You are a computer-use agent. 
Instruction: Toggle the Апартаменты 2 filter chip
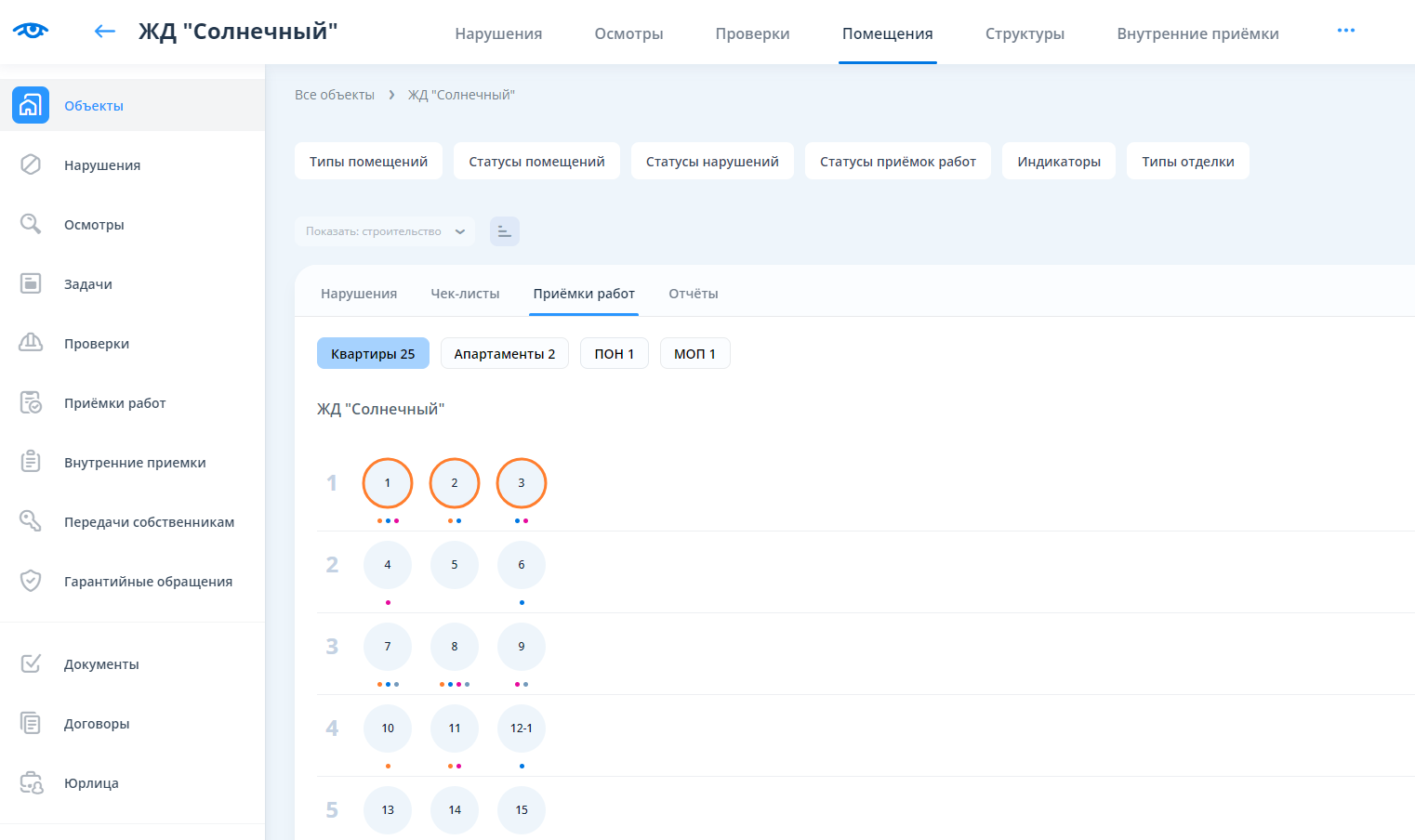click(x=504, y=353)
